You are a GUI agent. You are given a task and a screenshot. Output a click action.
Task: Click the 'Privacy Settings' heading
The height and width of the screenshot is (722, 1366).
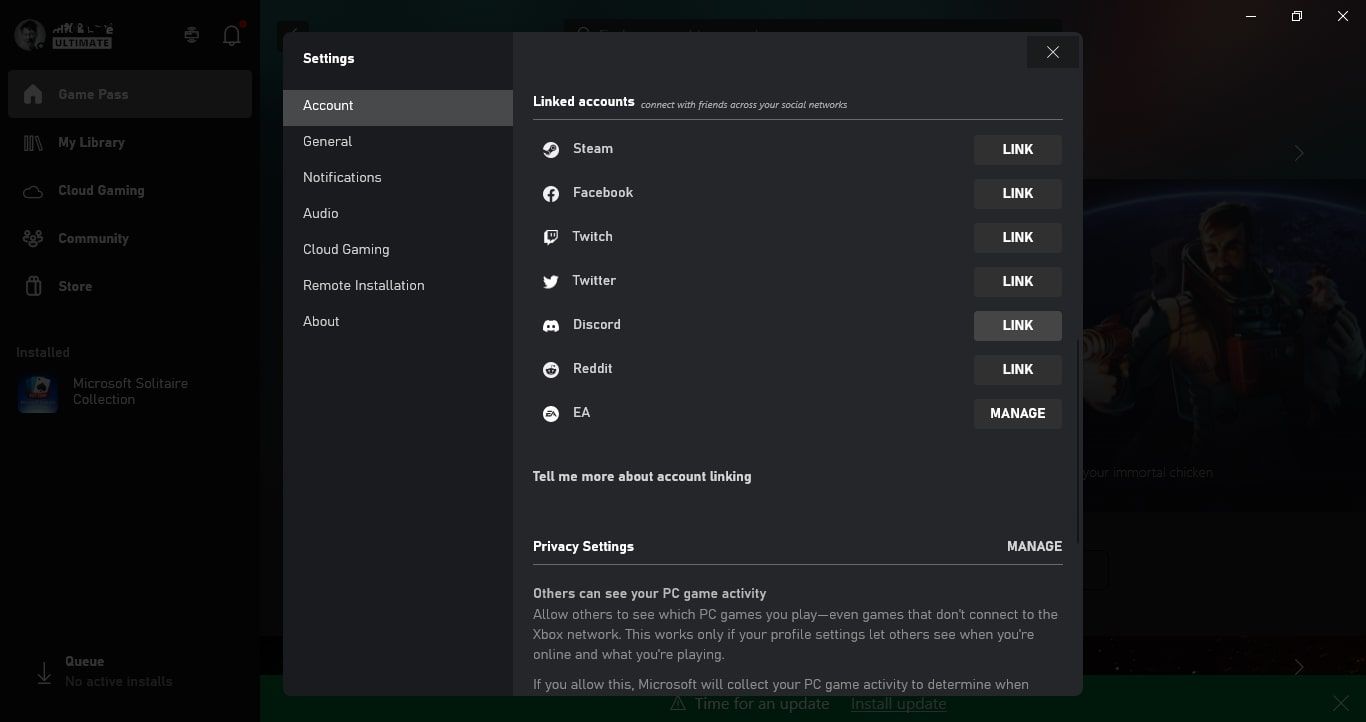tap(583, 547)
